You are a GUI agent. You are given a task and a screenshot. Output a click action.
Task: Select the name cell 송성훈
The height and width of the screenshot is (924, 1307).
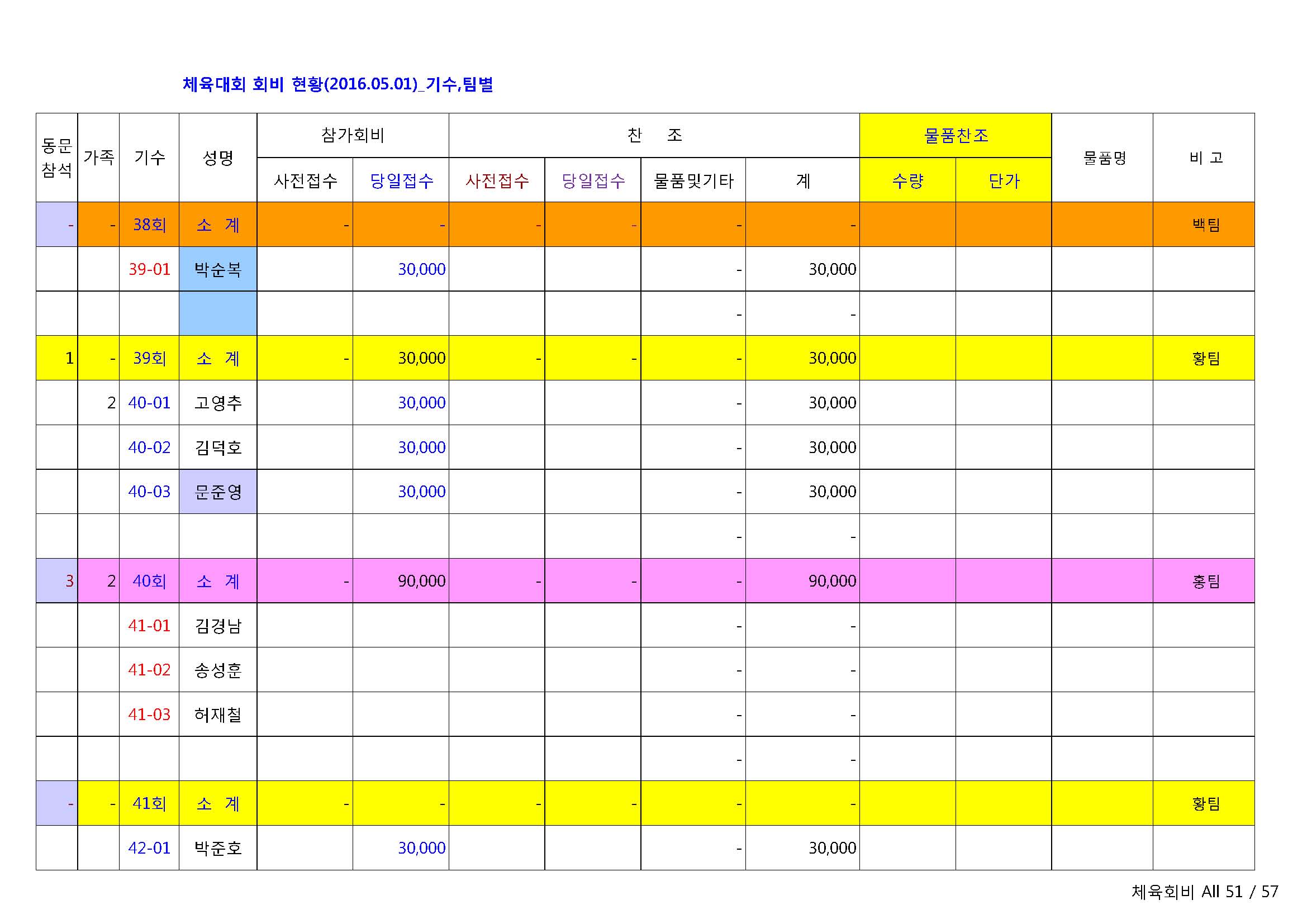pos(218,670)
